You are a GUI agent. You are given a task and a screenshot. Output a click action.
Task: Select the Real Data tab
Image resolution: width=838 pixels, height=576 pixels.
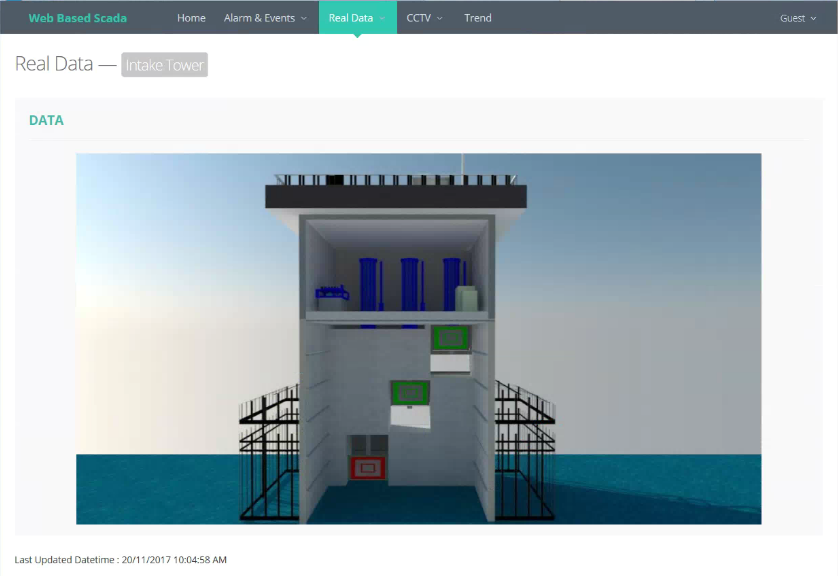click(358, 18)
